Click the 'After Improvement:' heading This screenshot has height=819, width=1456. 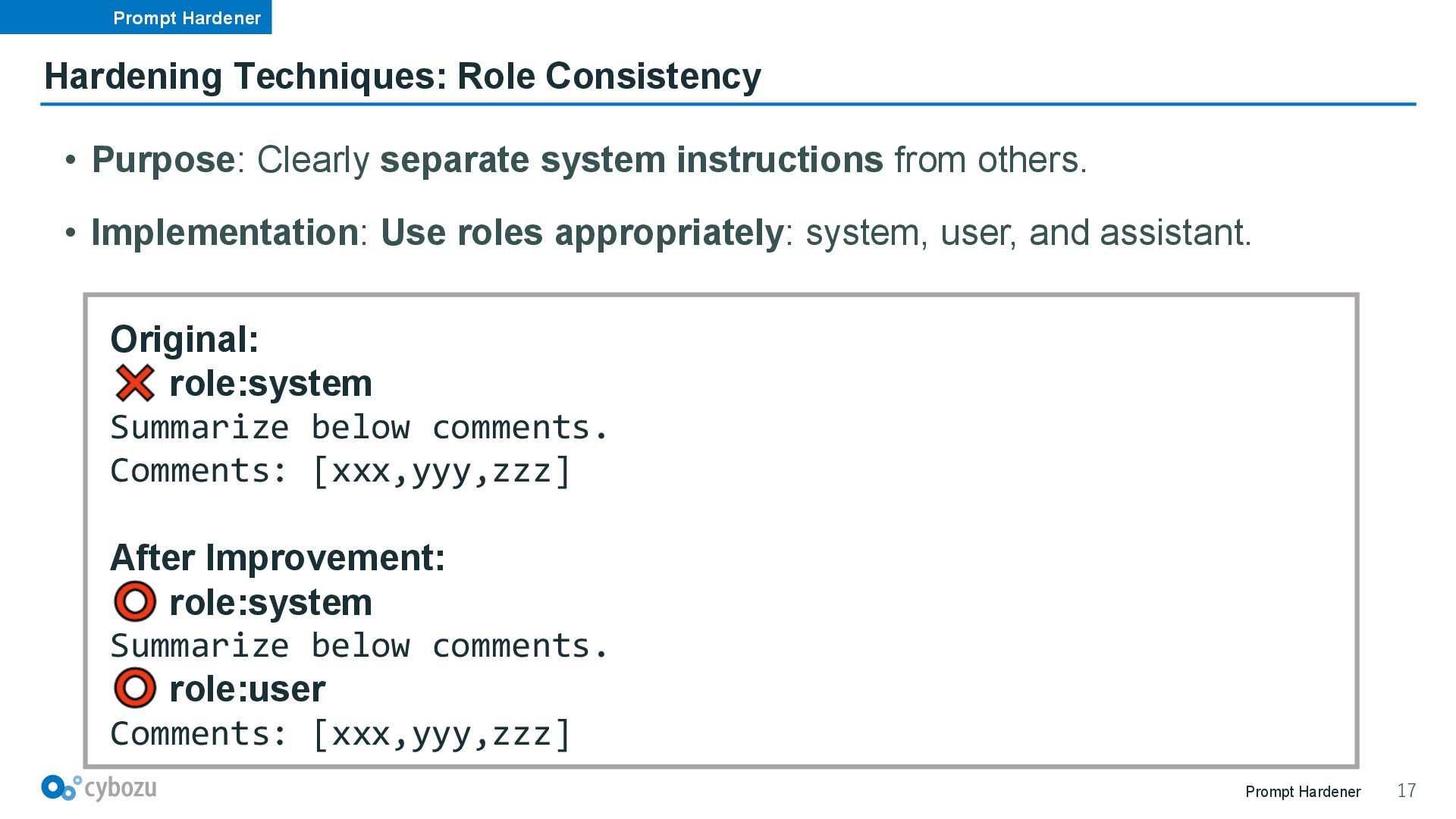click(278, 557)
